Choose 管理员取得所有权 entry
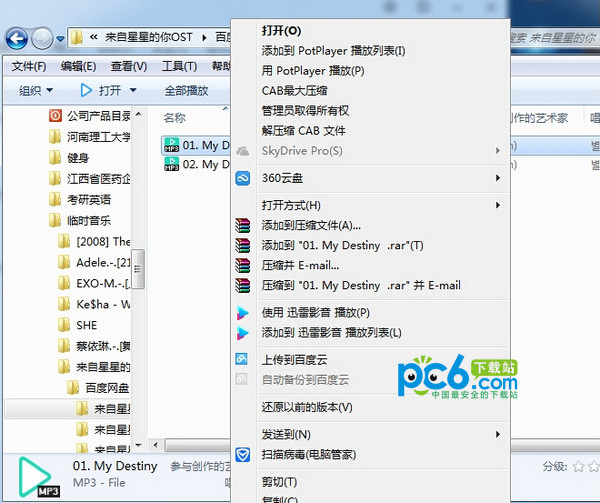This screenshot has height=503, width=600. (x=305, y=111)
